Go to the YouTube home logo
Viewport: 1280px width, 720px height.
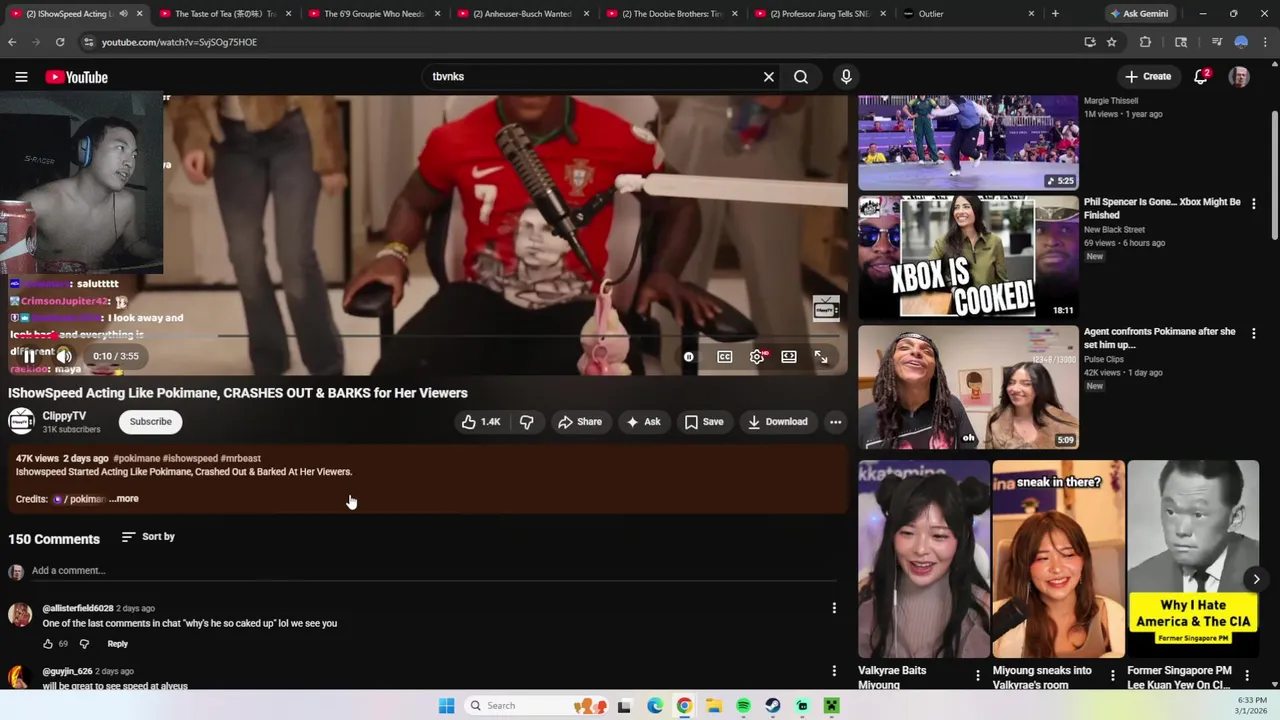pyautogui.click(x=76, y=77)
